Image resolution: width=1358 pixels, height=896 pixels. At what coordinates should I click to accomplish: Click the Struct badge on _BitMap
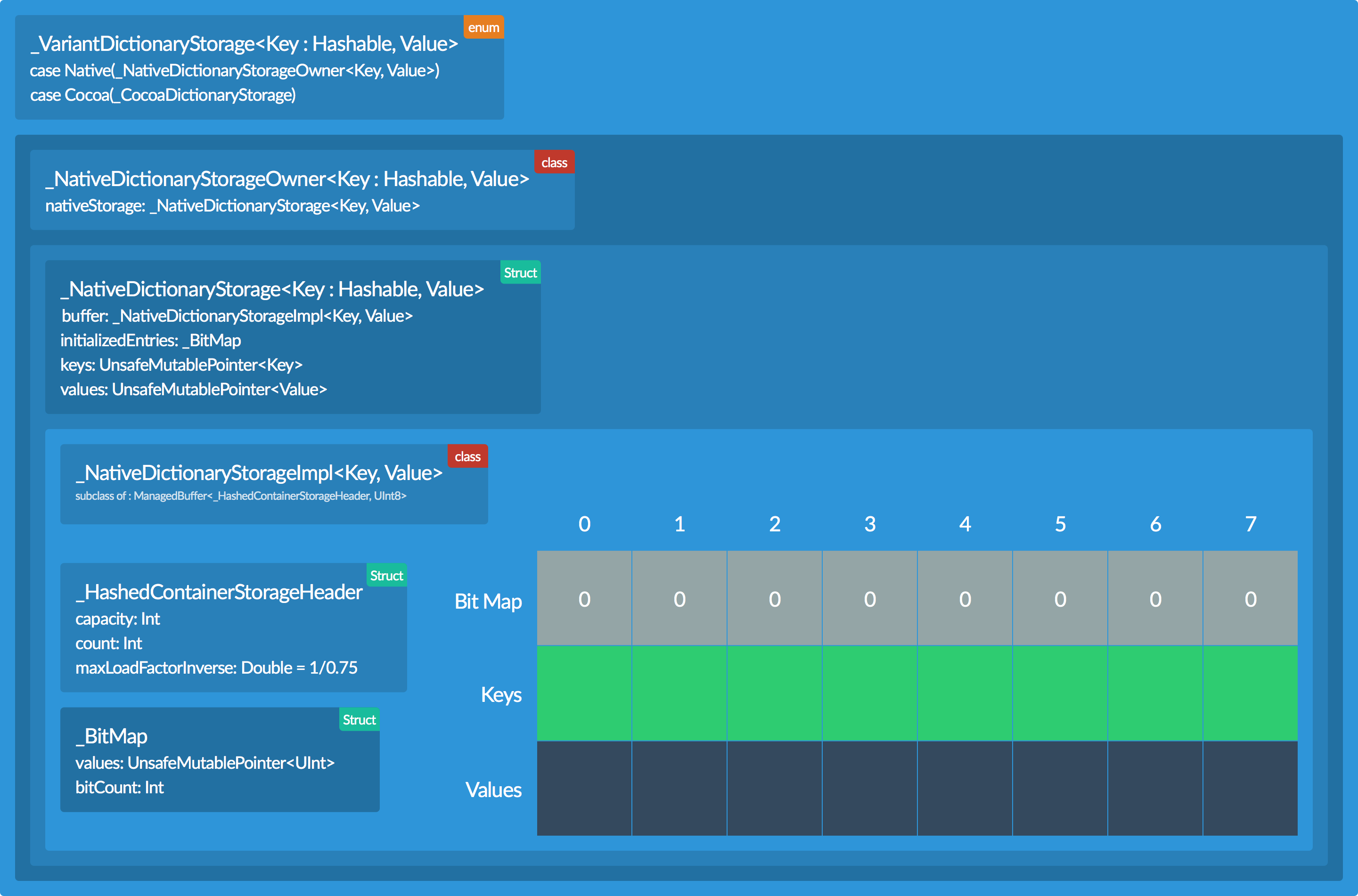pos(359,719)
